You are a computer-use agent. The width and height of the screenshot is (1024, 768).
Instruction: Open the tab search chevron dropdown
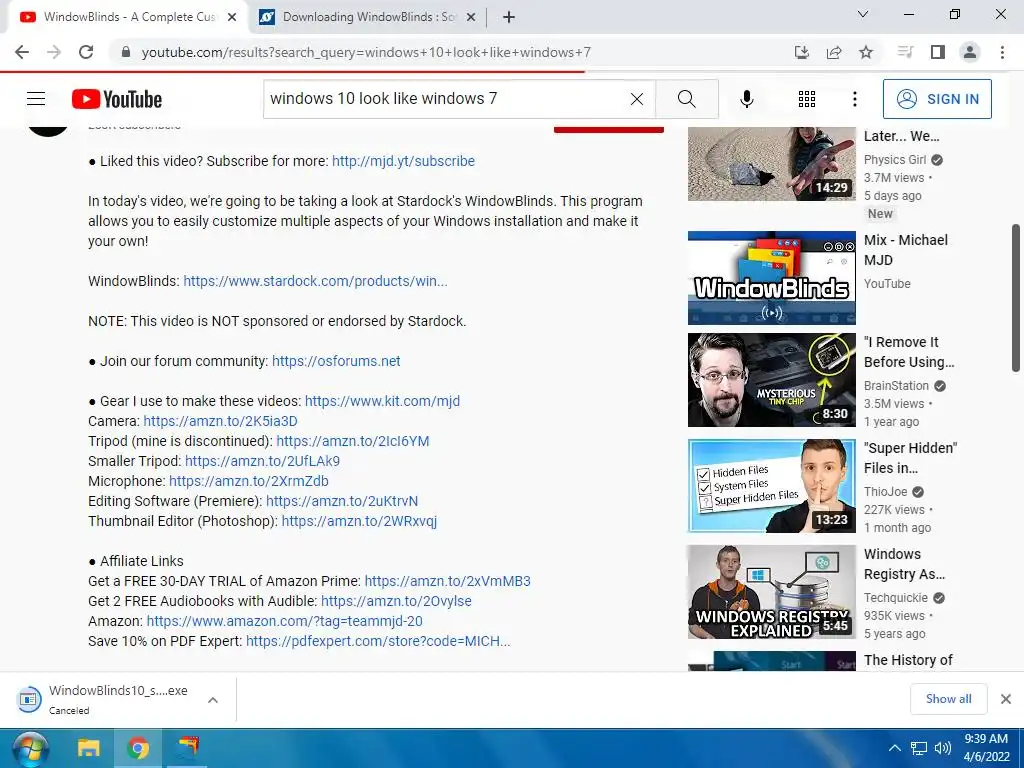click(863, 14)
